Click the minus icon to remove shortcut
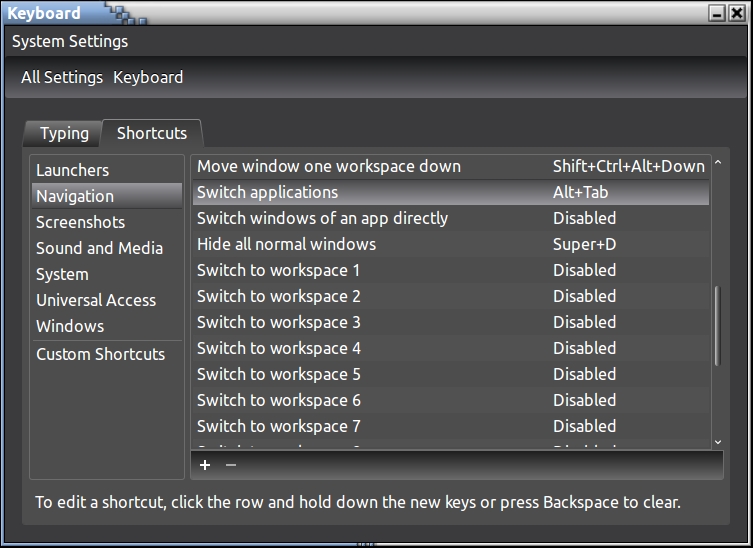753x548 pixels. (x=231, y=465)
